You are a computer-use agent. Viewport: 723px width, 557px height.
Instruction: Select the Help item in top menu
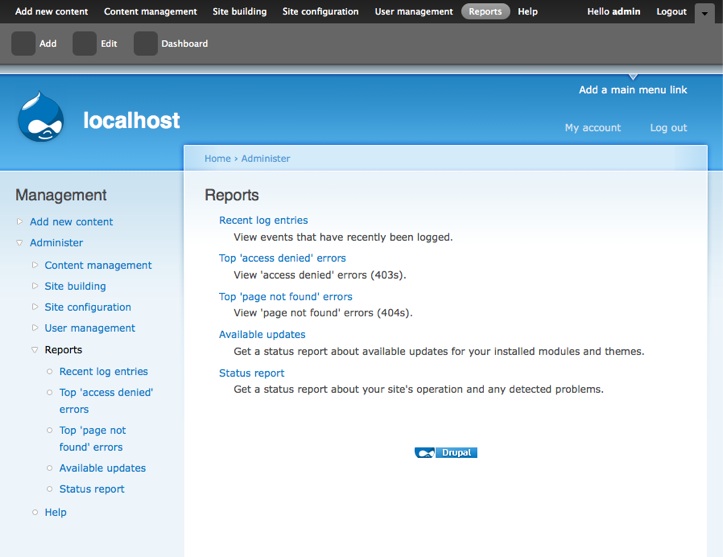click(527, 12)
